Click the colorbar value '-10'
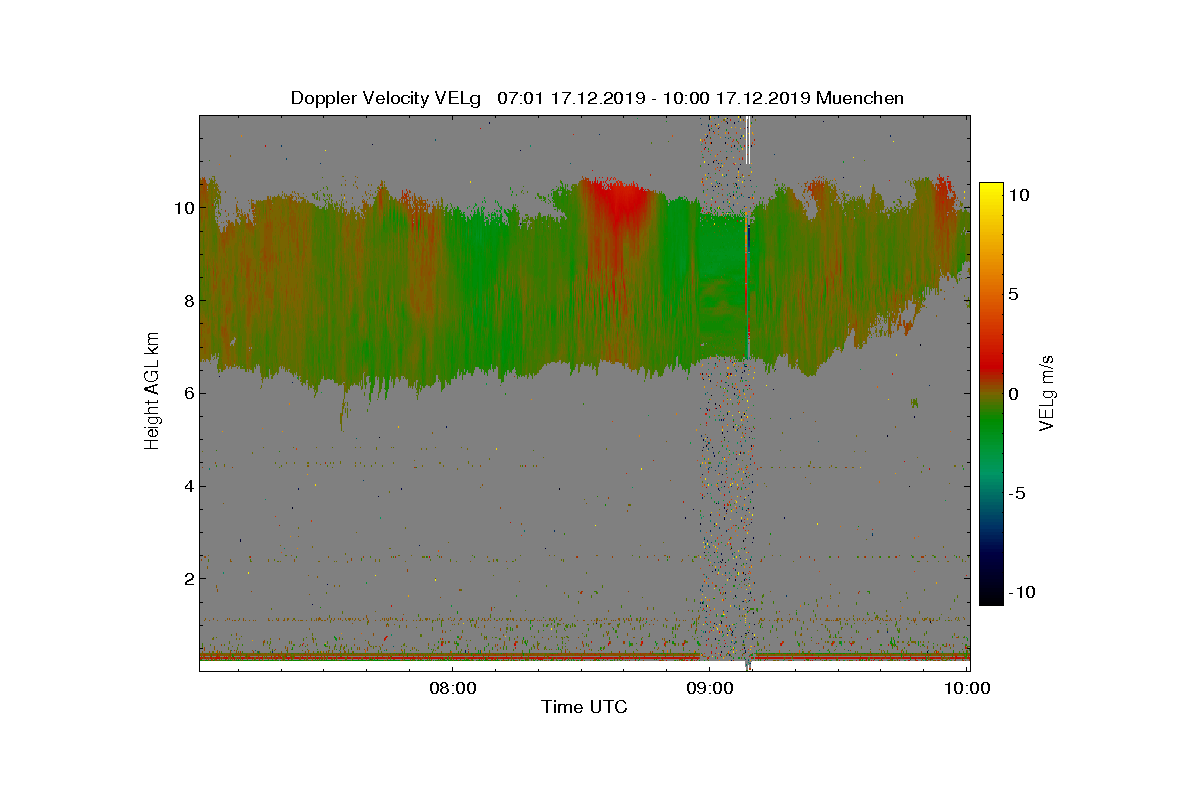Viewport: 1200px width, 800px height. (1023, 592)
